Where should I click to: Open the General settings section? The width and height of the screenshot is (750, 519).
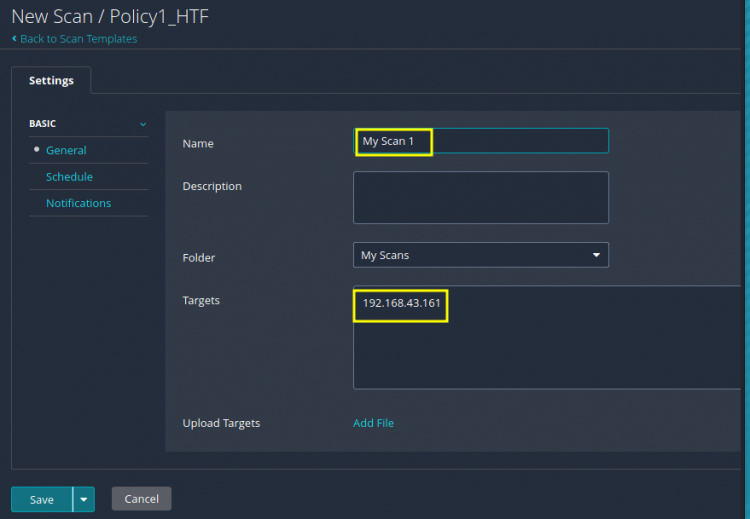[x=66, y=150]
